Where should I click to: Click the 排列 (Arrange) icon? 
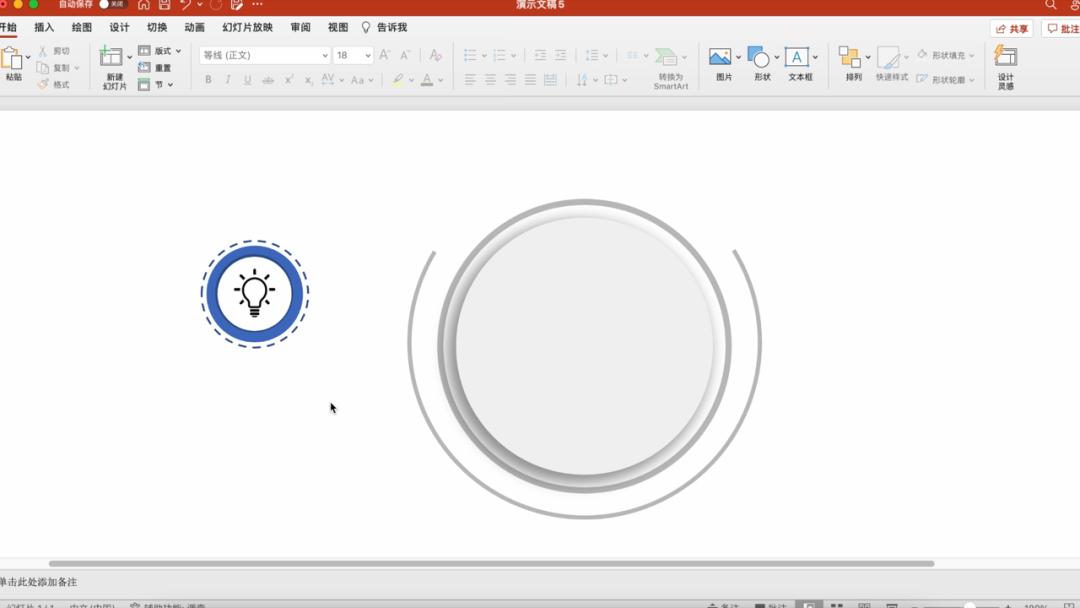coord(850,57)
